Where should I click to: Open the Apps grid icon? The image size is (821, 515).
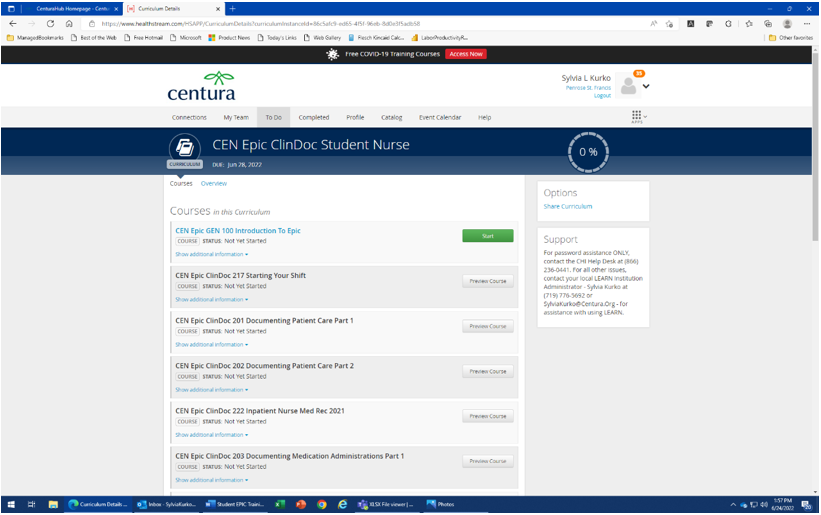point(637,116)
